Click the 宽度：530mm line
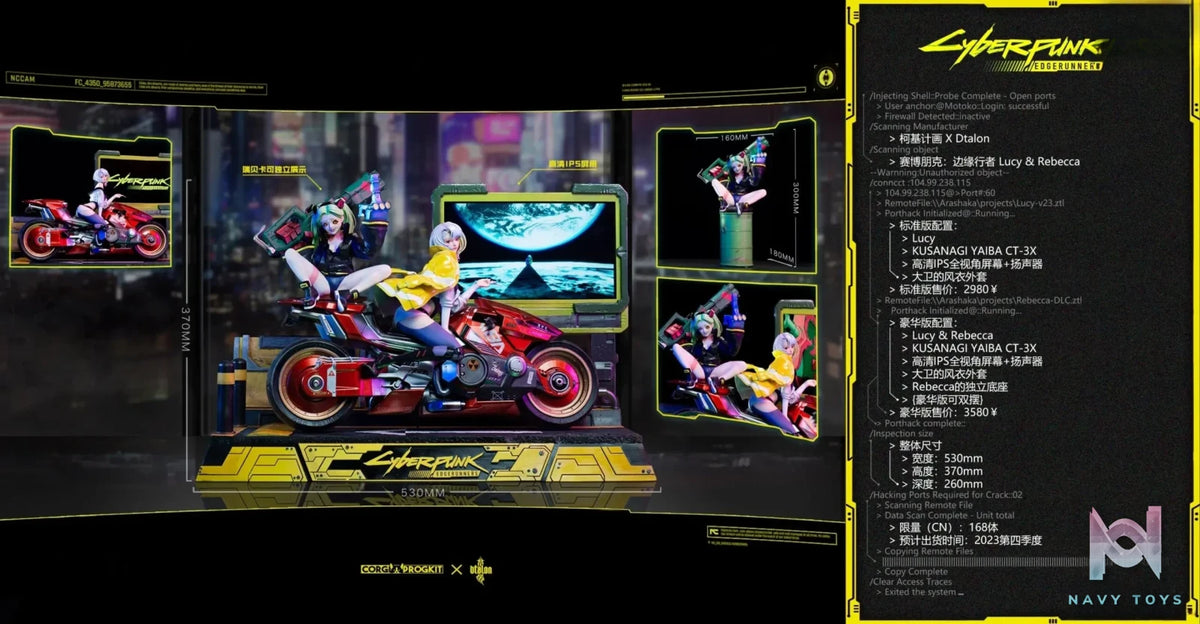This screenshot has width=1200, height=624. point(942,458)
